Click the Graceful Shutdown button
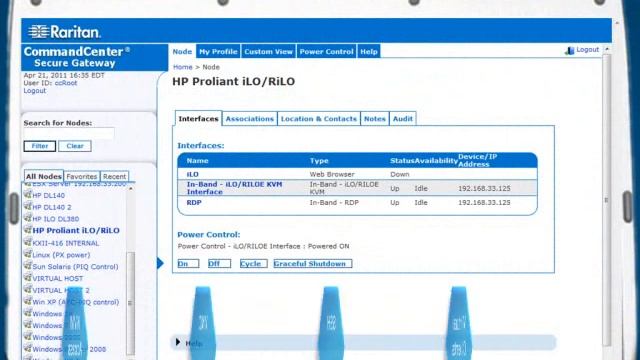Viewport: 640px width, 360px height. tap(313, 264)
